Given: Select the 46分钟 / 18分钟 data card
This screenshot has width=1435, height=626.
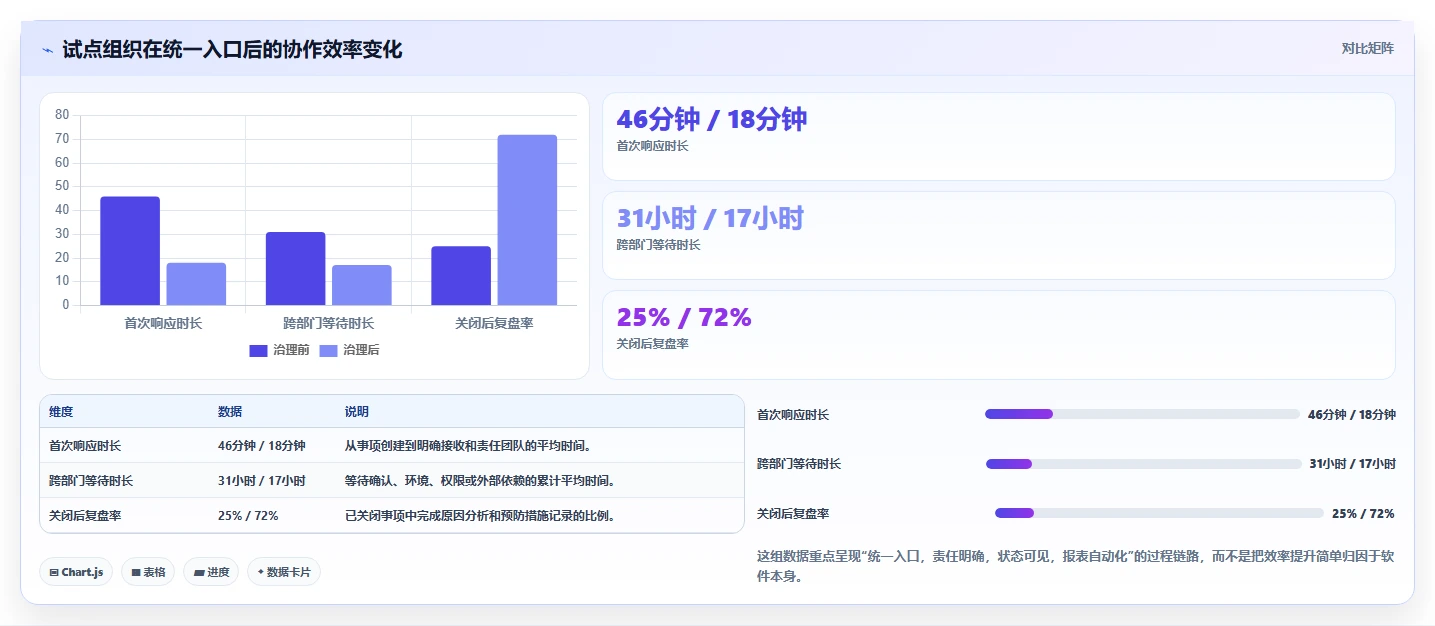Looking at the screenshot, I should pos(998,137).
